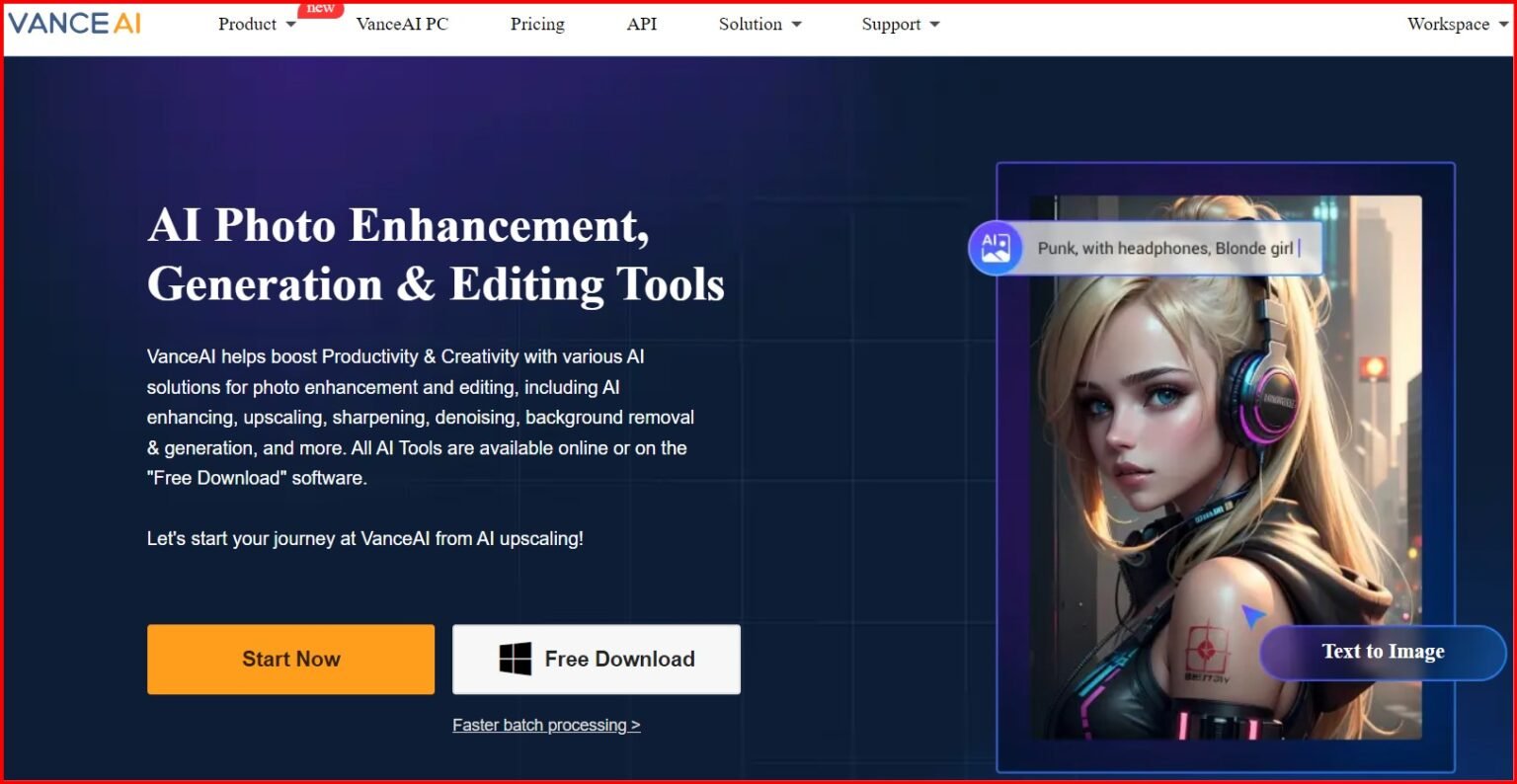This screenshot has height=784, width=1517.
Task: Click the blonde girl preview image
Action: (x=1226, y=467)
